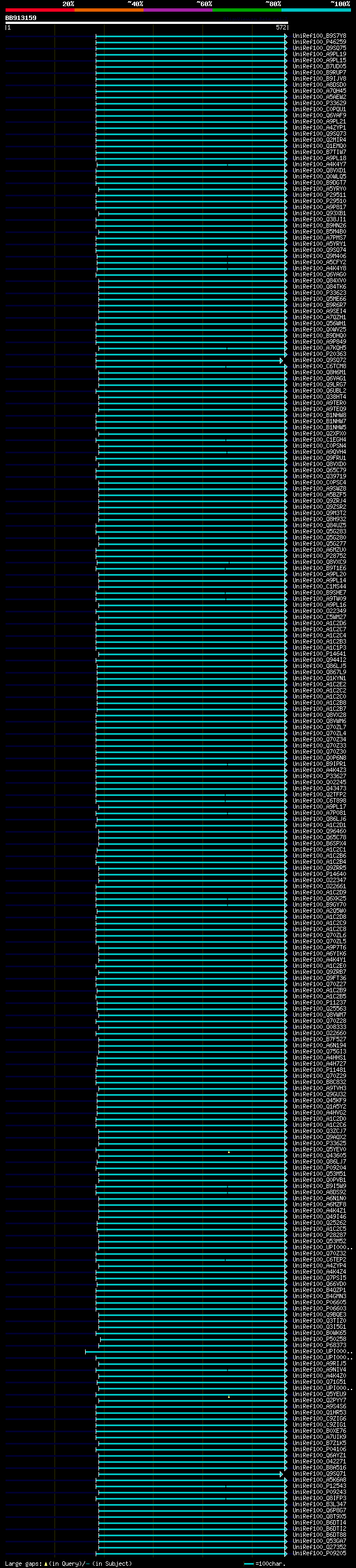This screenshot has height=1568, width=356.
Task: Click the UniRef100_P09204 label
Action: point(319,1168)
